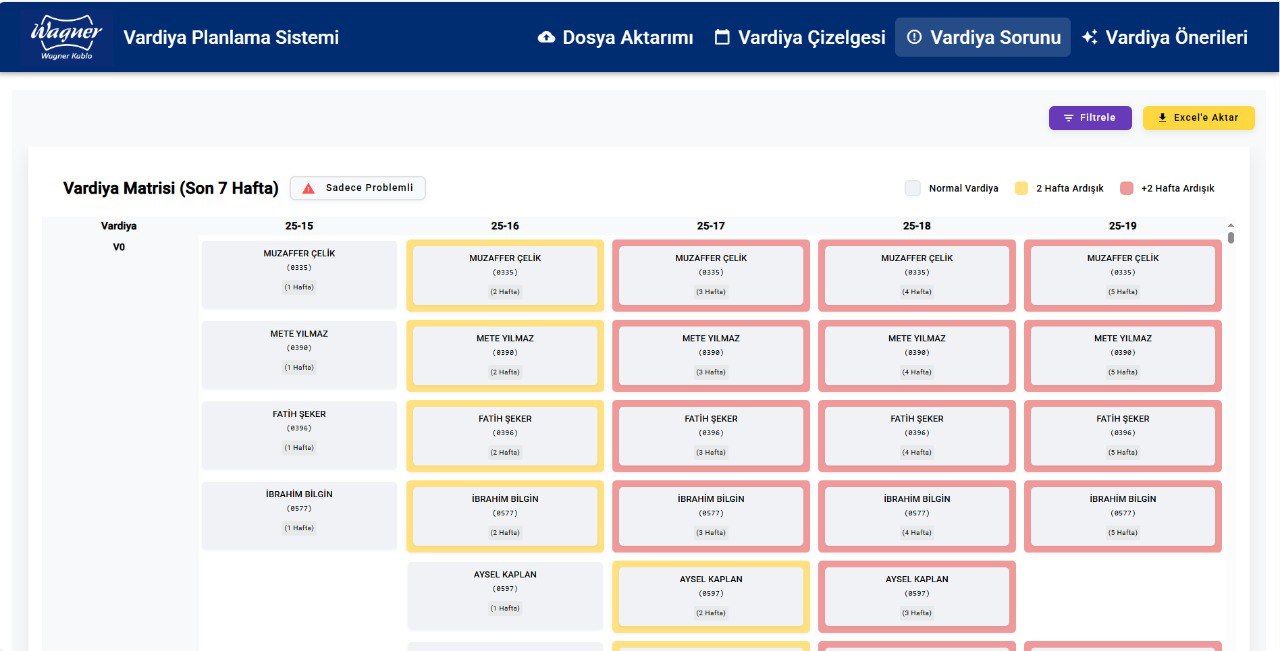Click the yellow 2 Hafta Ardışık legend swatch
This screenshot has height=651, width=1280.
click(x=1021, y=188)
